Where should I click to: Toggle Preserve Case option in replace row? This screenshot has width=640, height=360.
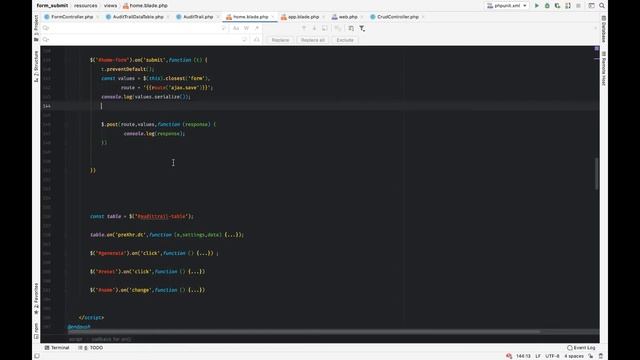click(x=257, y=40)
